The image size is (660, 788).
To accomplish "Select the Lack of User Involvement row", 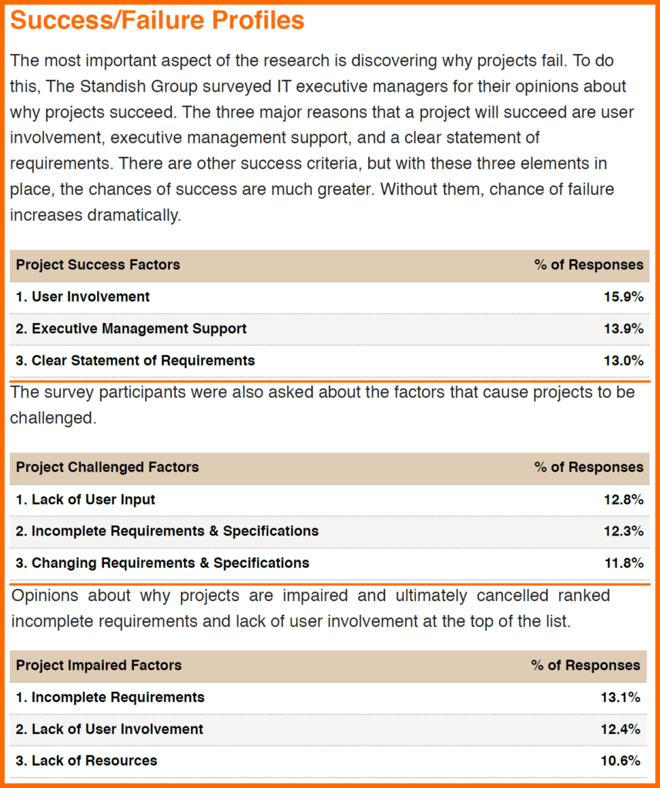I will click(328, 729).
